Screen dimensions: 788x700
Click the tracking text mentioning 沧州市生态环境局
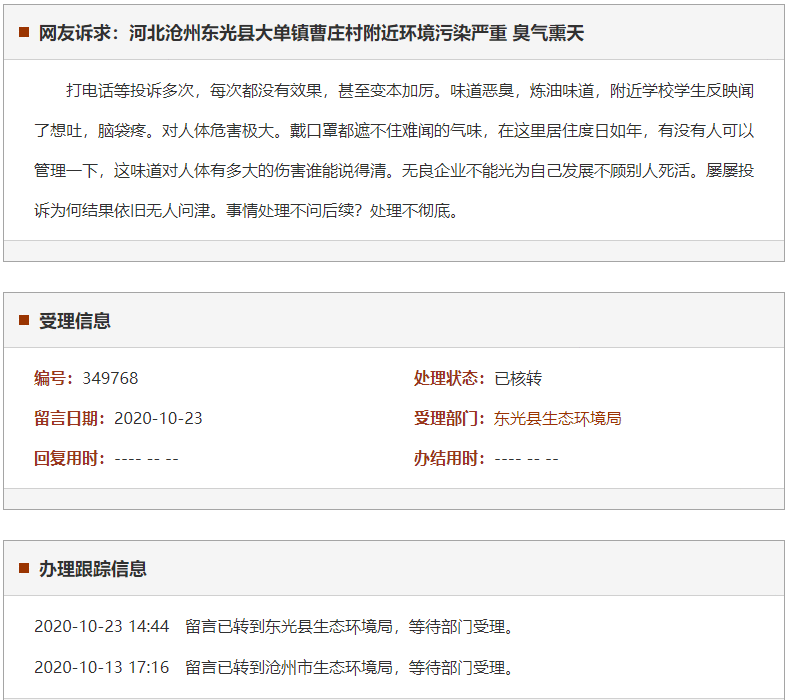tap(350, 667)
